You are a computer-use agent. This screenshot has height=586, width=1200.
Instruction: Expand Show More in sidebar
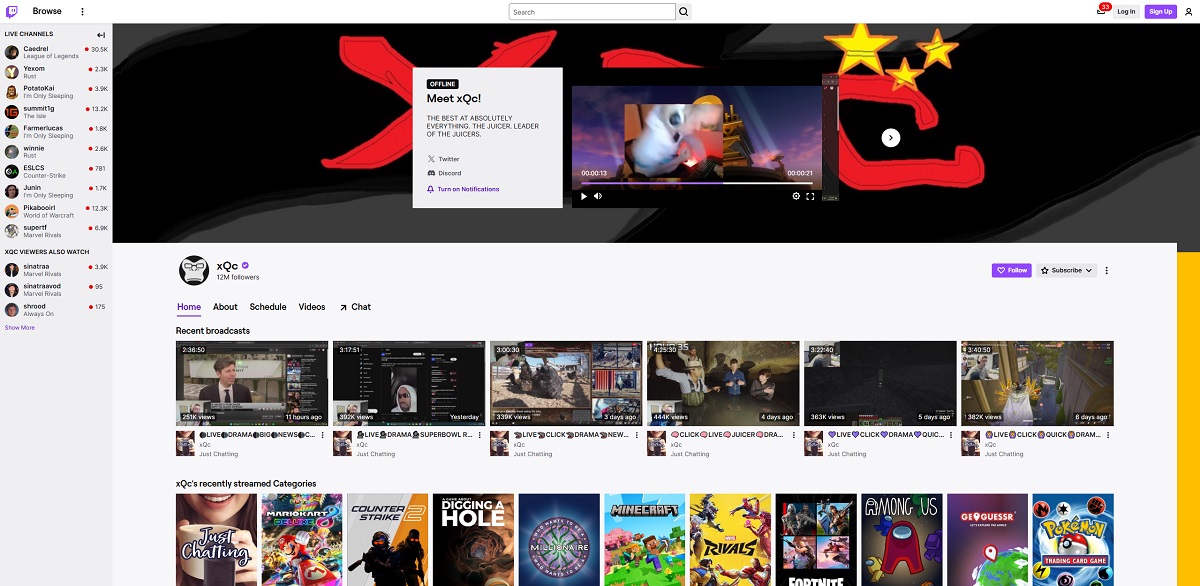(x=20, y=327)
